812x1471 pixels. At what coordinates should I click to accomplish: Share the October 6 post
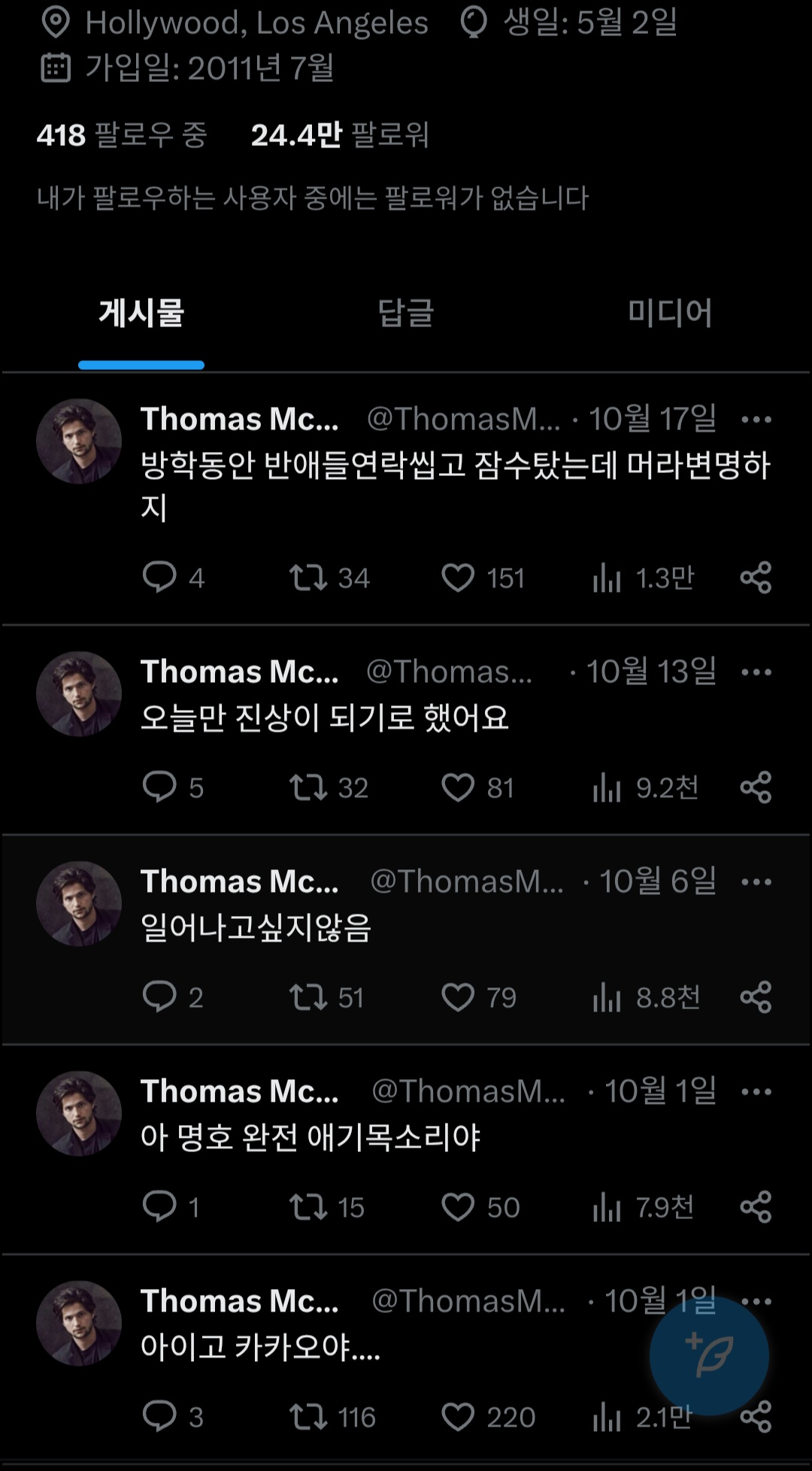756,997
